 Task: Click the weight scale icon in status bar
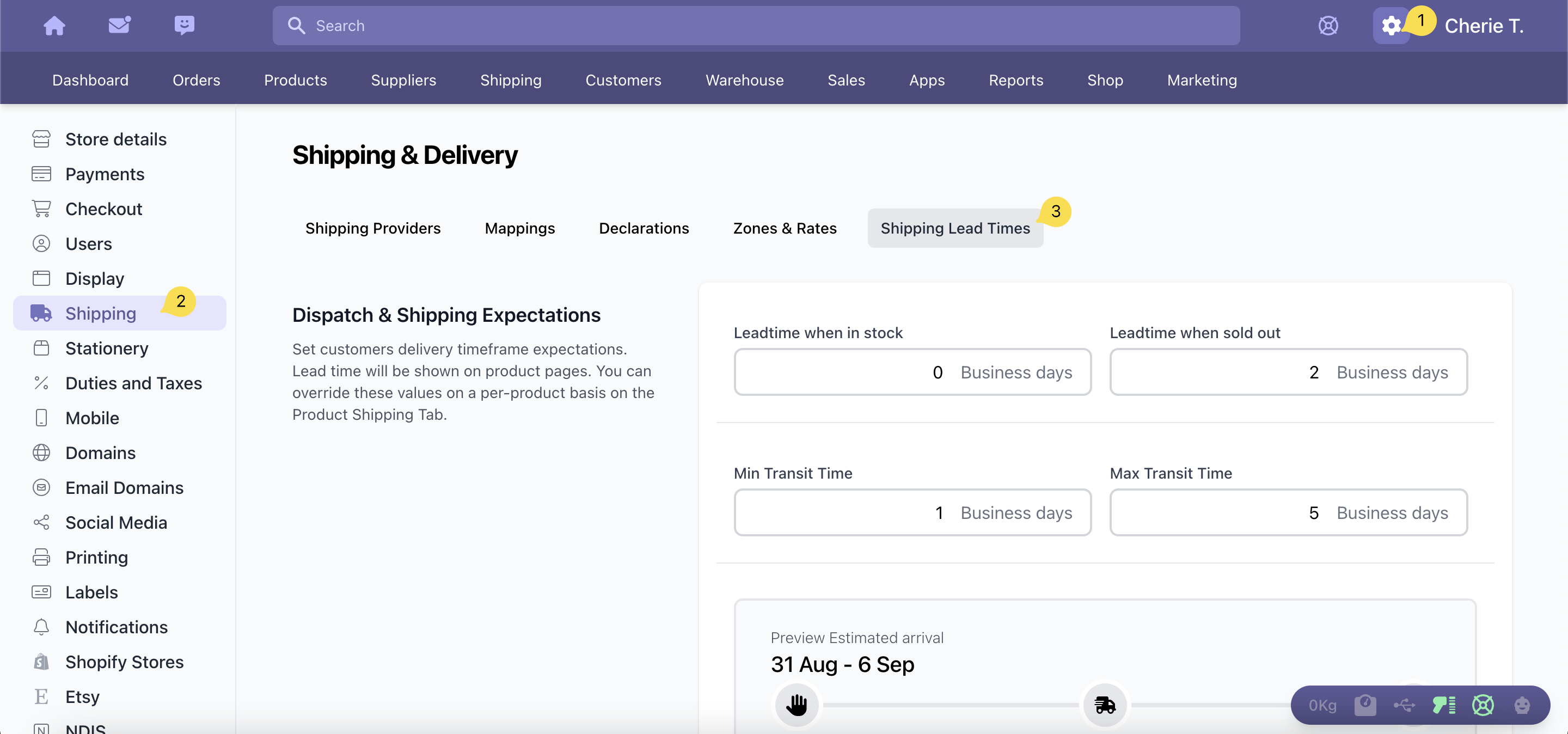[x=1365, y=705]
